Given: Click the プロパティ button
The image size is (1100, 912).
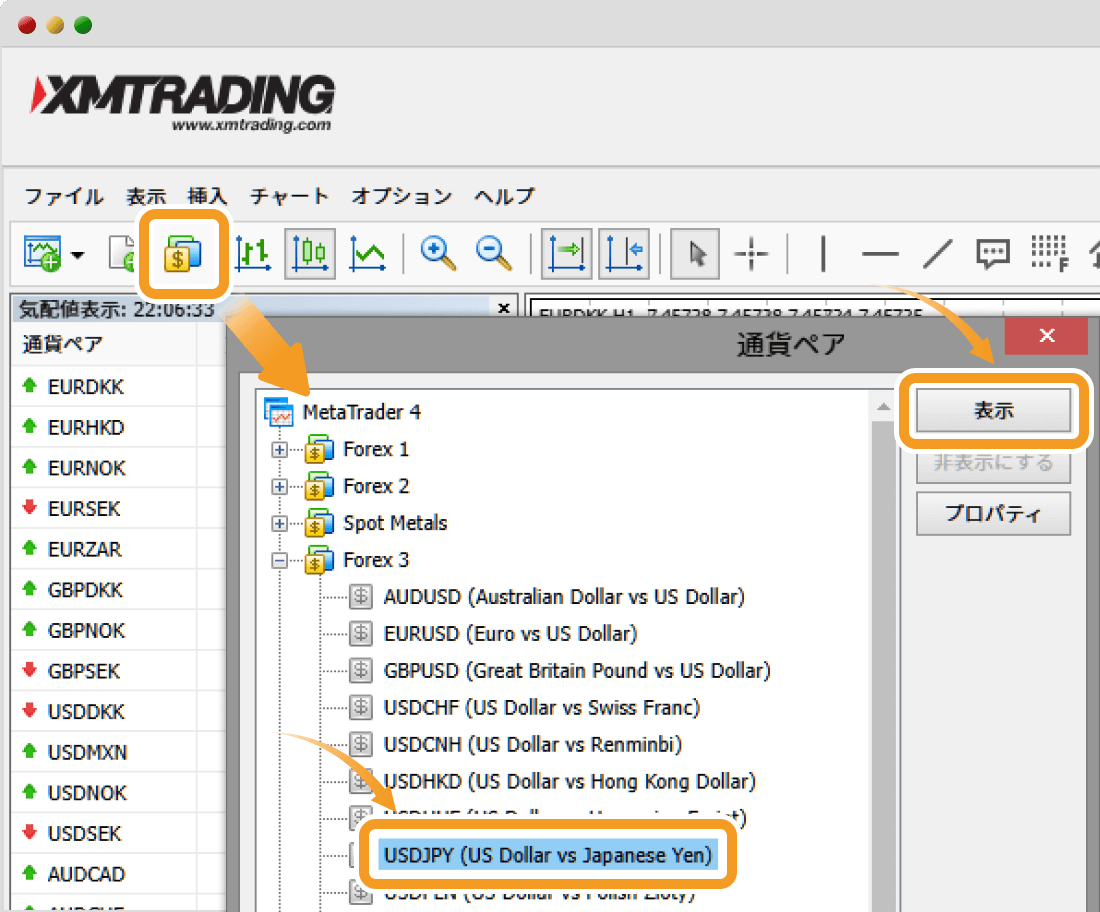Looking at the screenshot, I should pos(993,514).
